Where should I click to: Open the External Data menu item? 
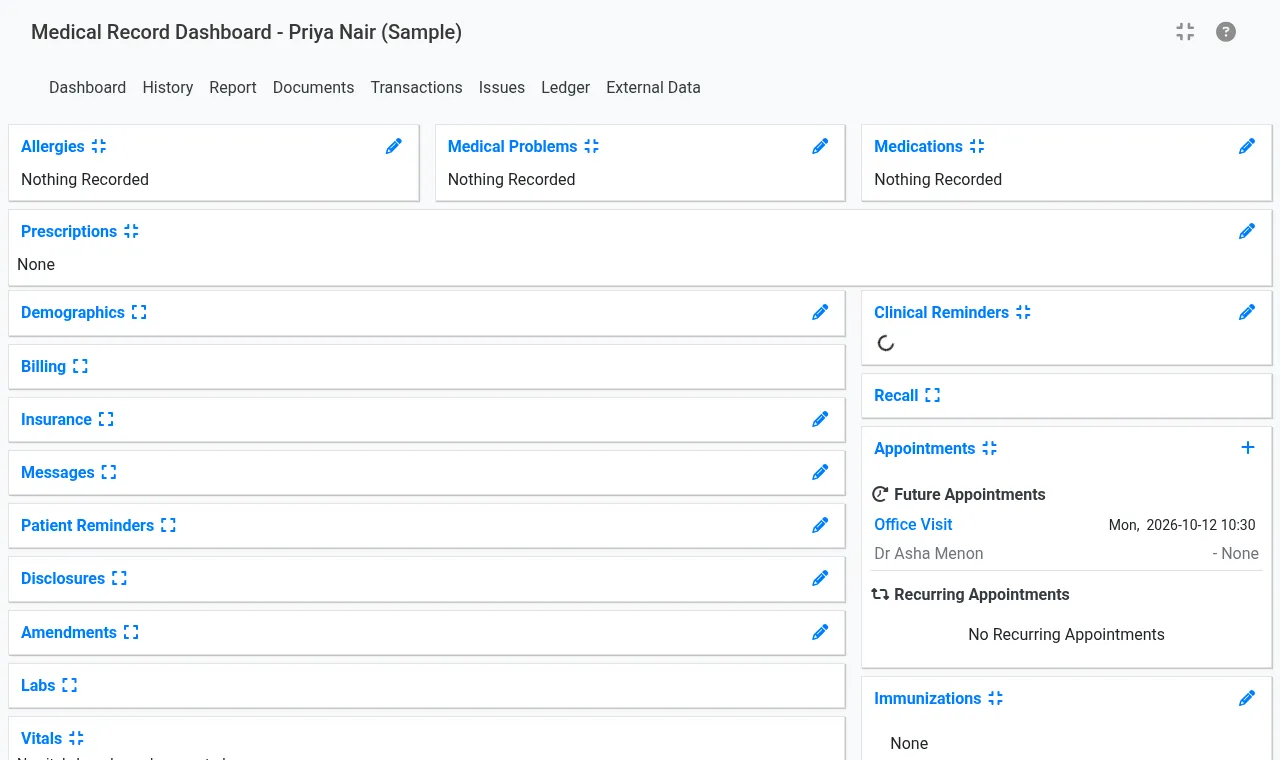(x=653, y=87)
